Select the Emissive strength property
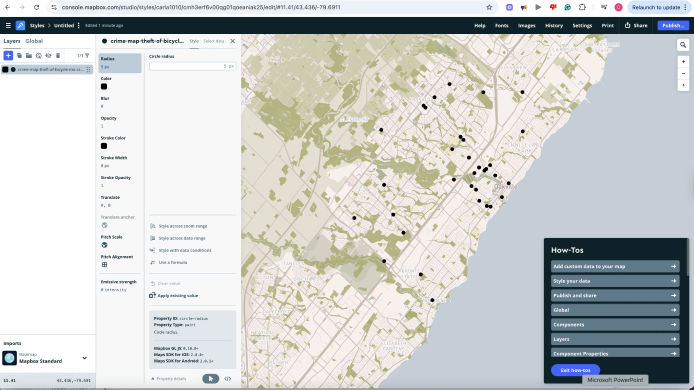This screenshot has height=390, width=694. click(x=120, y=286)
